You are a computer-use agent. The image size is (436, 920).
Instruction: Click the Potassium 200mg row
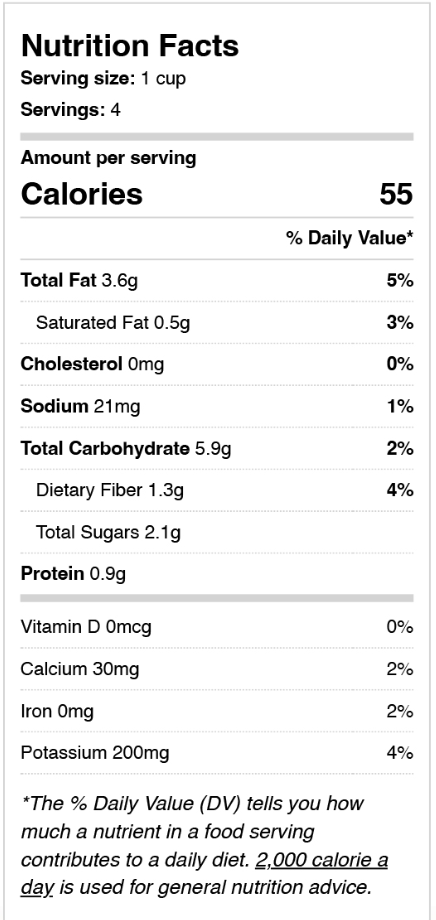coord(217,753)
